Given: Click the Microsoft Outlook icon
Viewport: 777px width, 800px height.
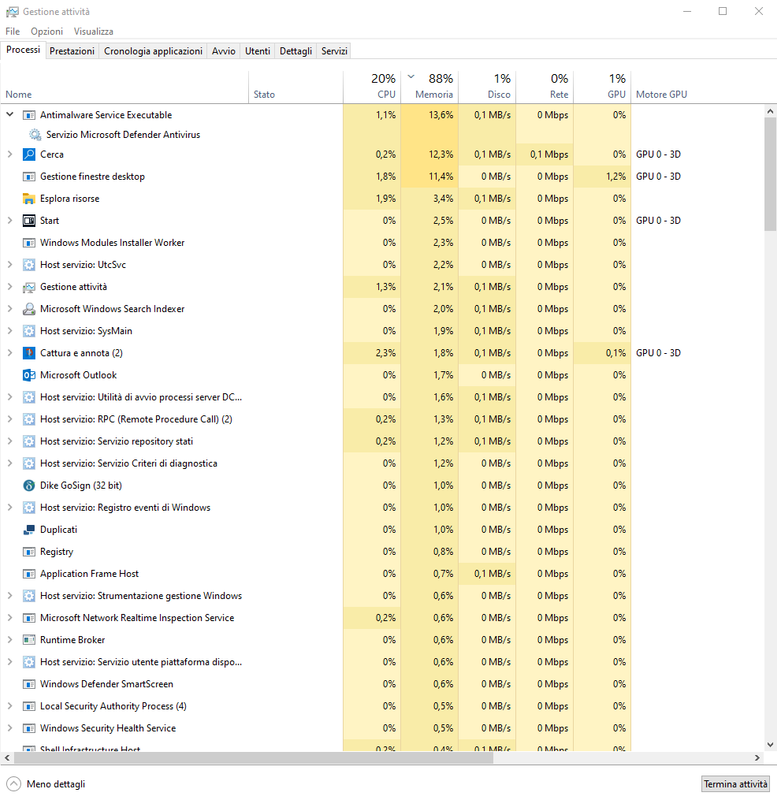Looking at the screenshot, I should pos(29,375).
